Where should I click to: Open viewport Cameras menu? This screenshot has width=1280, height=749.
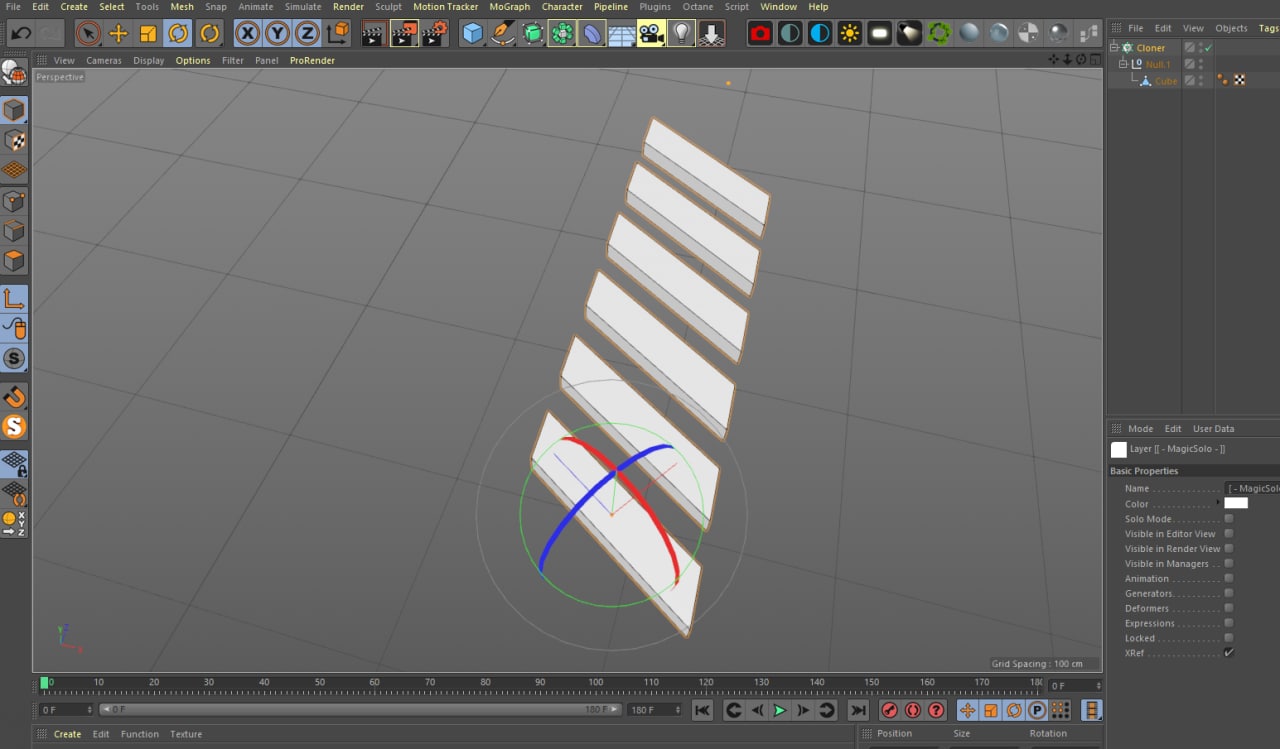pyautogui.click(x=104, y=60)
